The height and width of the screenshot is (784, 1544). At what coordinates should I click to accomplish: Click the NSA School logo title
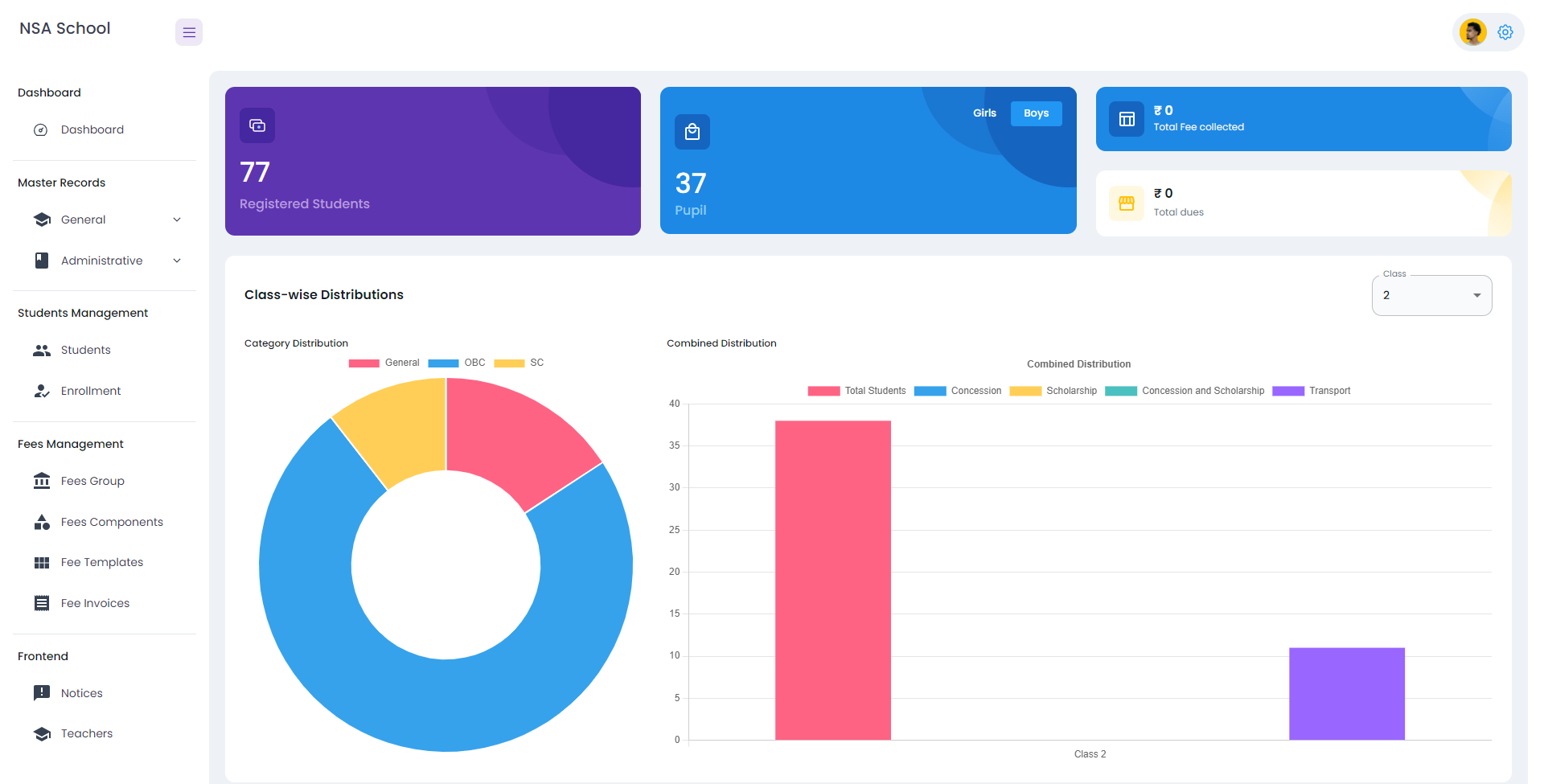point(65,28)
